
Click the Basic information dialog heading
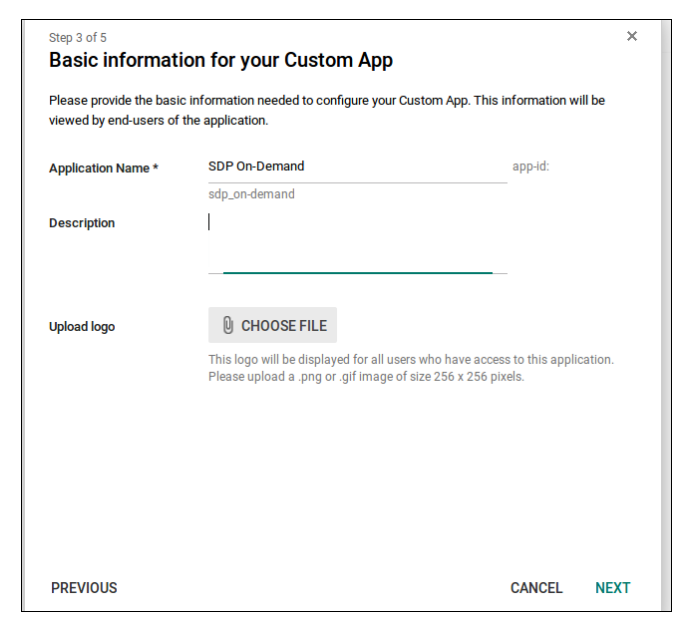221,60
